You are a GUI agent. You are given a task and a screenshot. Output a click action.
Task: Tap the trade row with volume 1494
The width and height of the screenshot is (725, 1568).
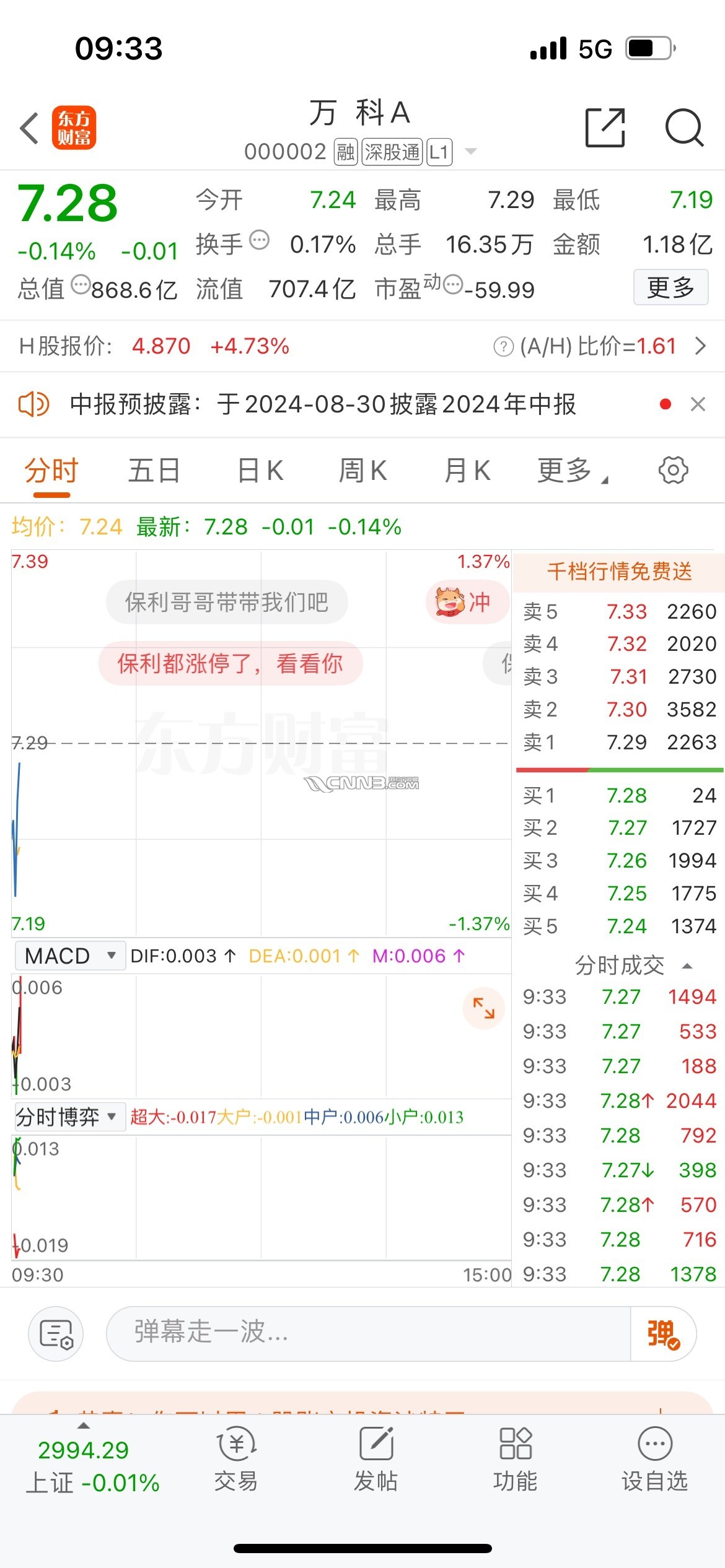point(619,997)
